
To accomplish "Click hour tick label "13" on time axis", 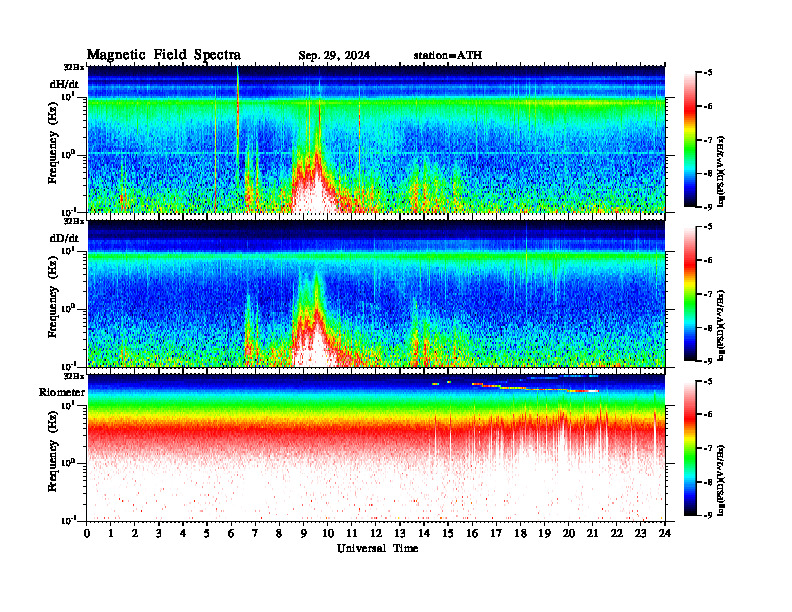I will tap(400, 533).
